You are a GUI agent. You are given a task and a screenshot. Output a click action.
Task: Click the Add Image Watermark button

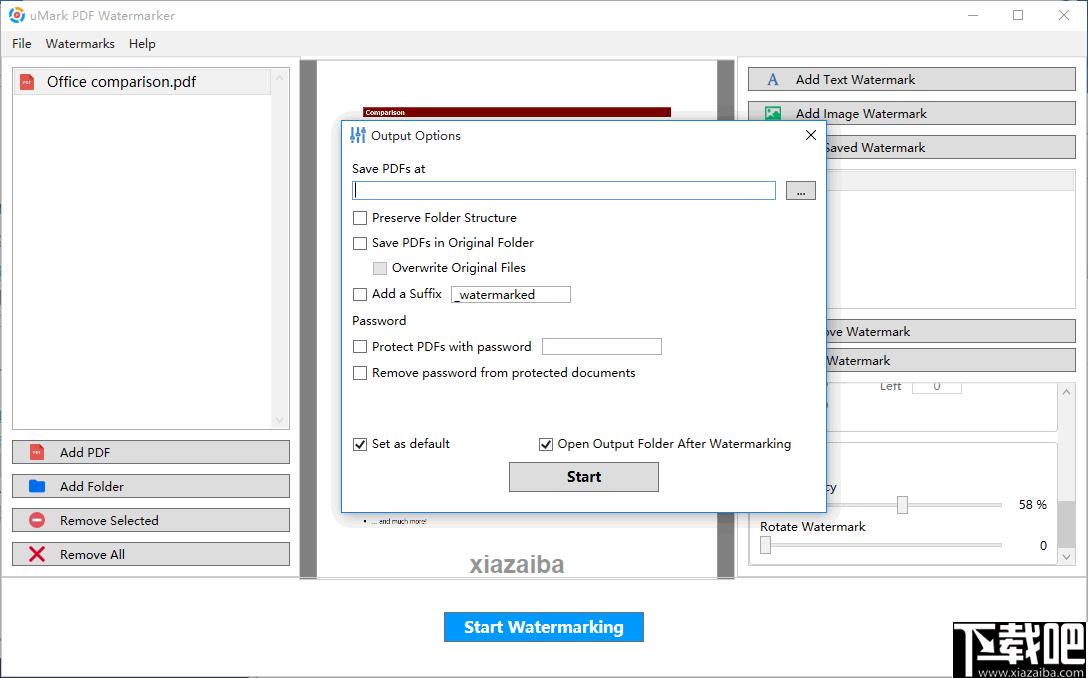(912, 113)
